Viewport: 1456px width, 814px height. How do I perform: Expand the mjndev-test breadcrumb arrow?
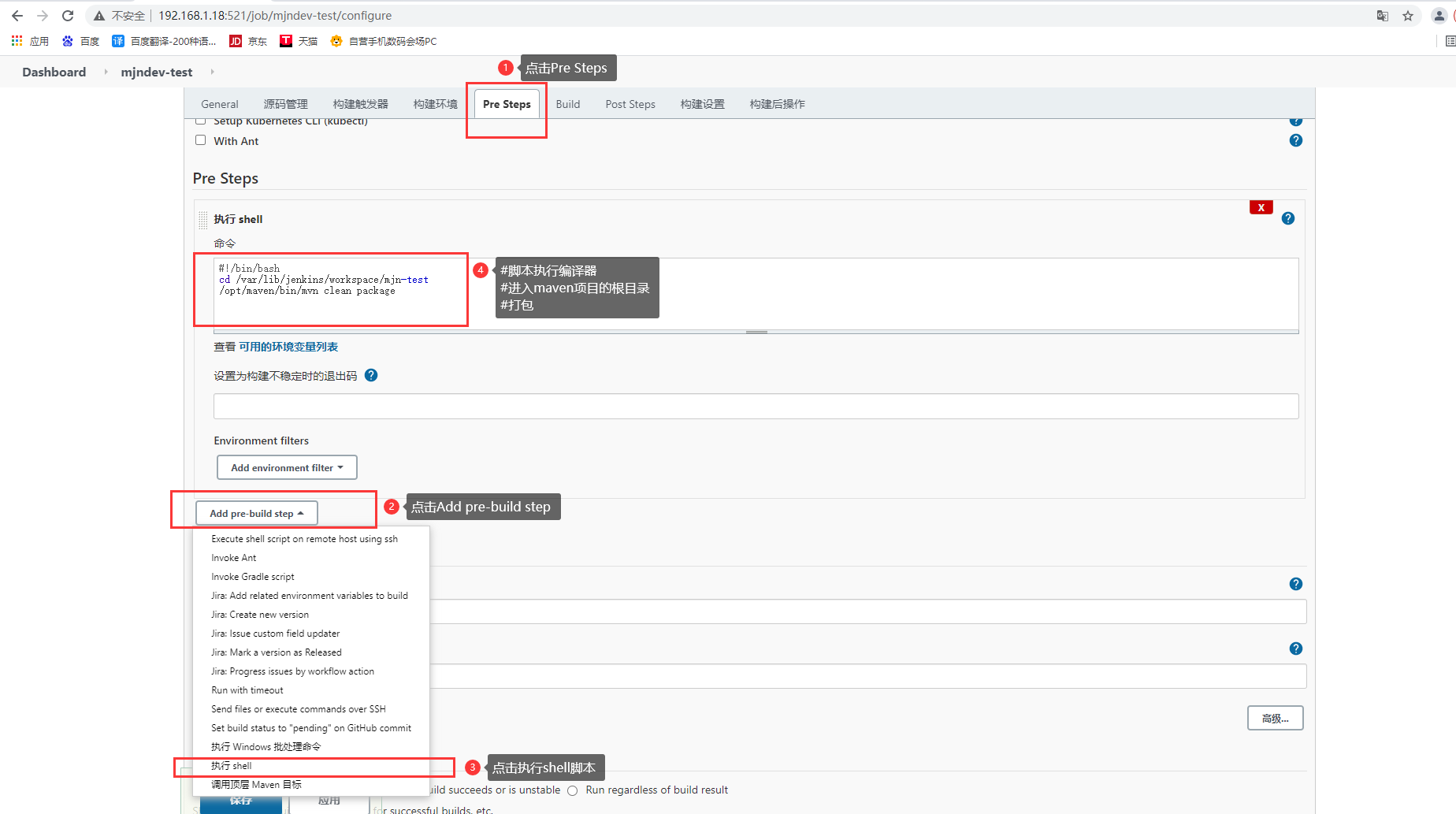tap(212, 72)
